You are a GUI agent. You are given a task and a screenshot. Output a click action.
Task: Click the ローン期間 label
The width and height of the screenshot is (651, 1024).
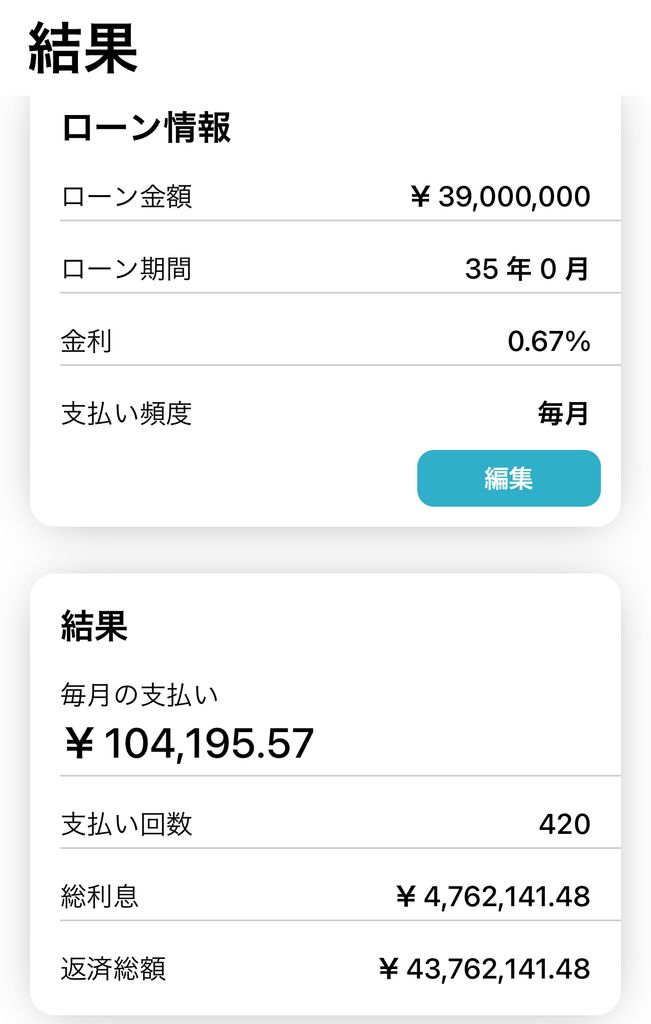coord(126,269)
